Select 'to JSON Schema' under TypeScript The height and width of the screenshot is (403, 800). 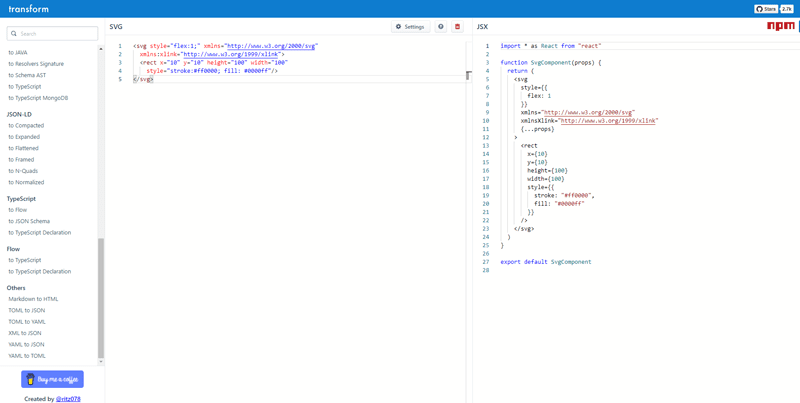pos(29,221)
